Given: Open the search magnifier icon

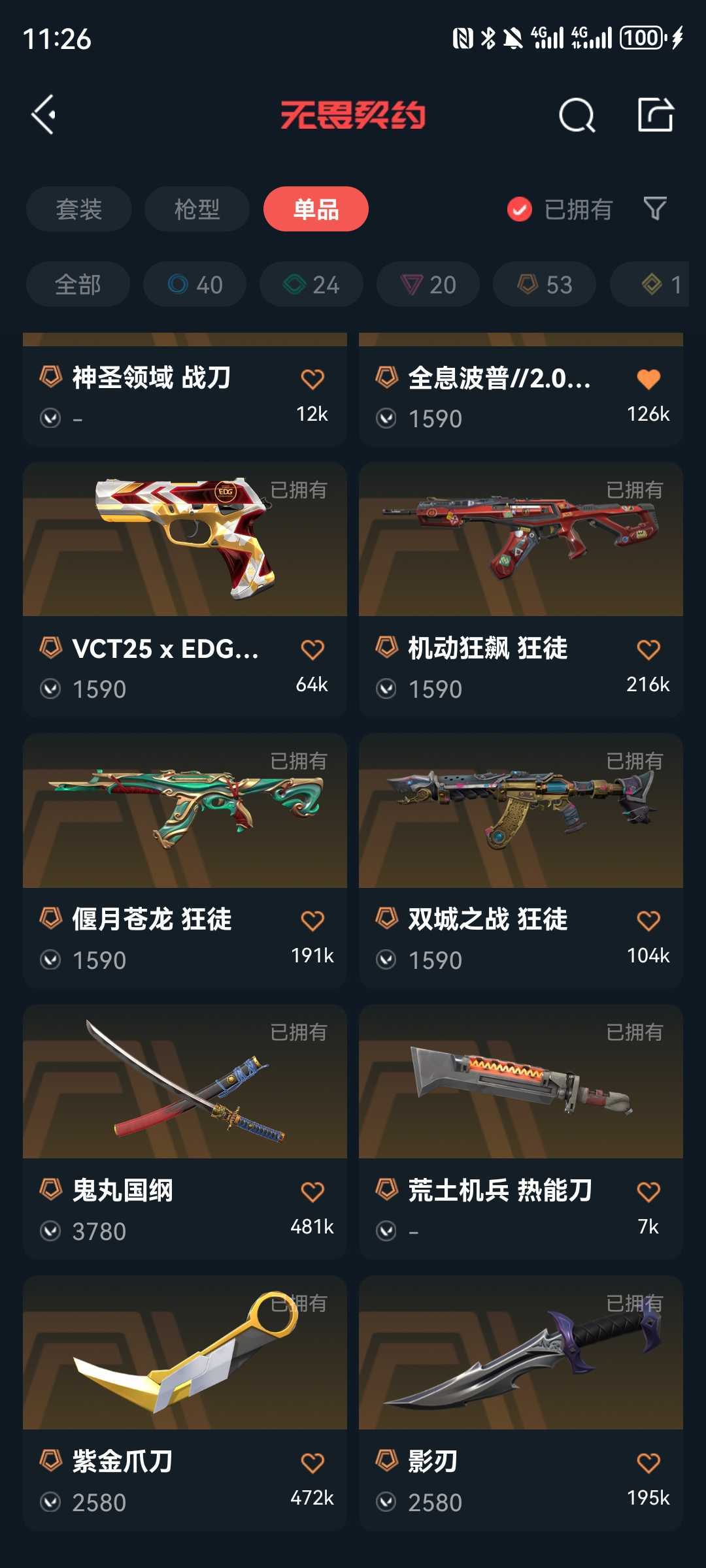Looking at the screenshot, I should tap(577, 115).
